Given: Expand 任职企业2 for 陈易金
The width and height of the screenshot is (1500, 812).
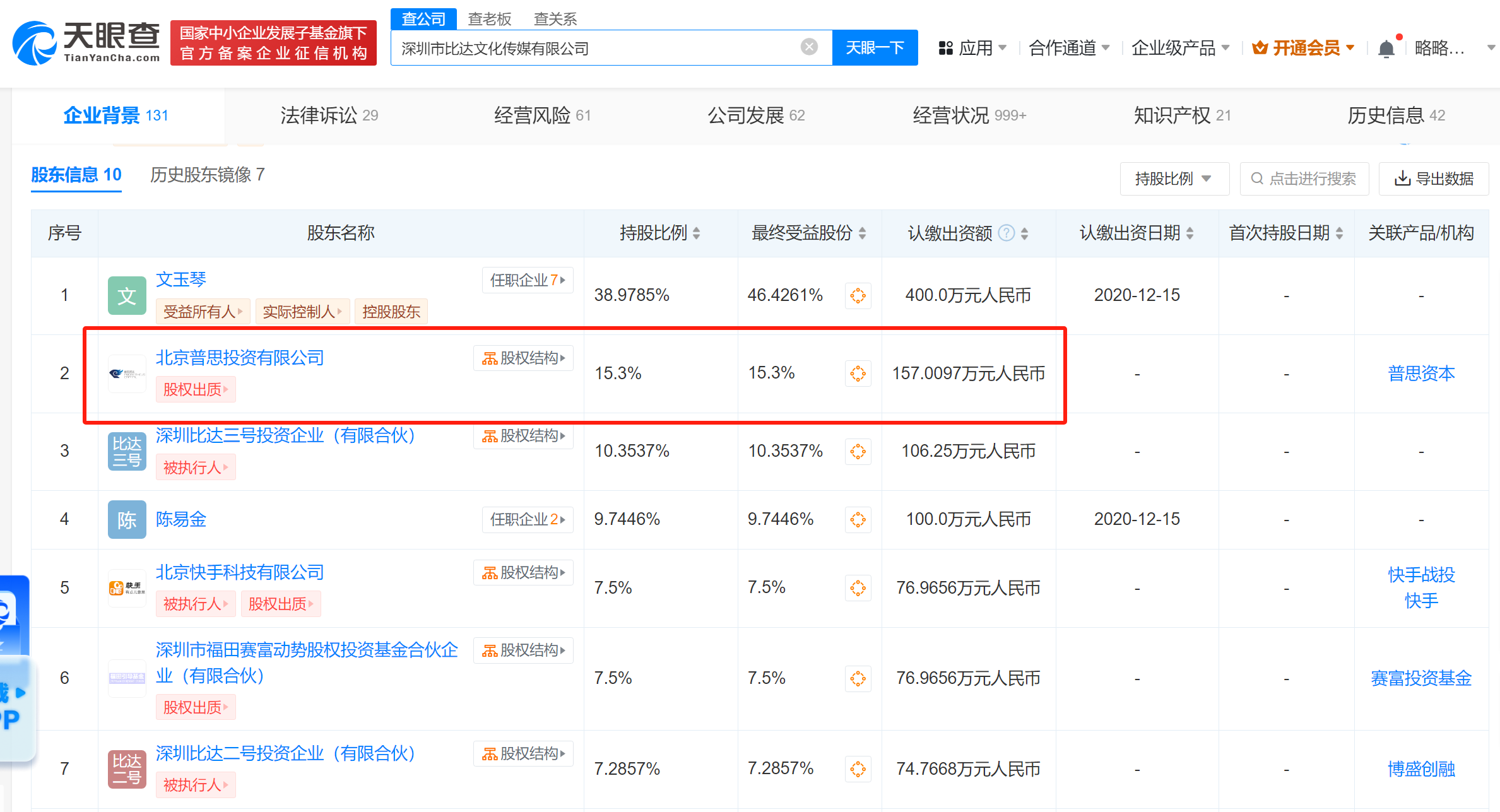Looking at the screenshot, I should click(x=528, y=519).
